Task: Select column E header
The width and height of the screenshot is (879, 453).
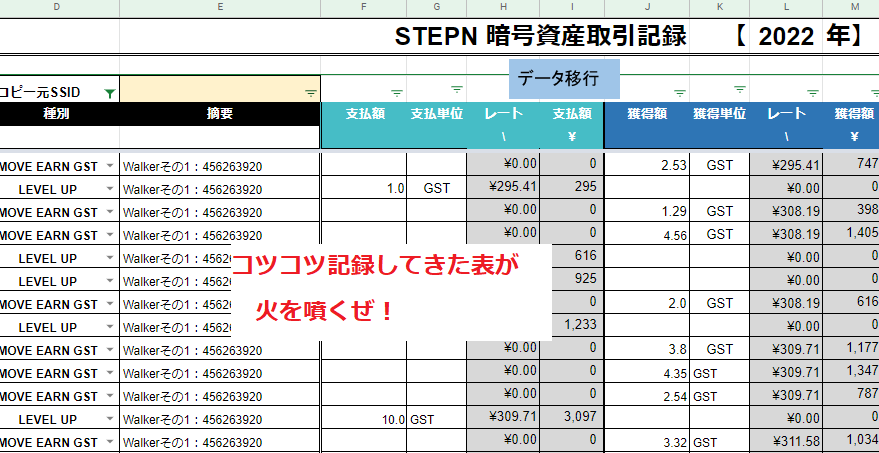Action: pyautogui.click(x=220, y=7)
